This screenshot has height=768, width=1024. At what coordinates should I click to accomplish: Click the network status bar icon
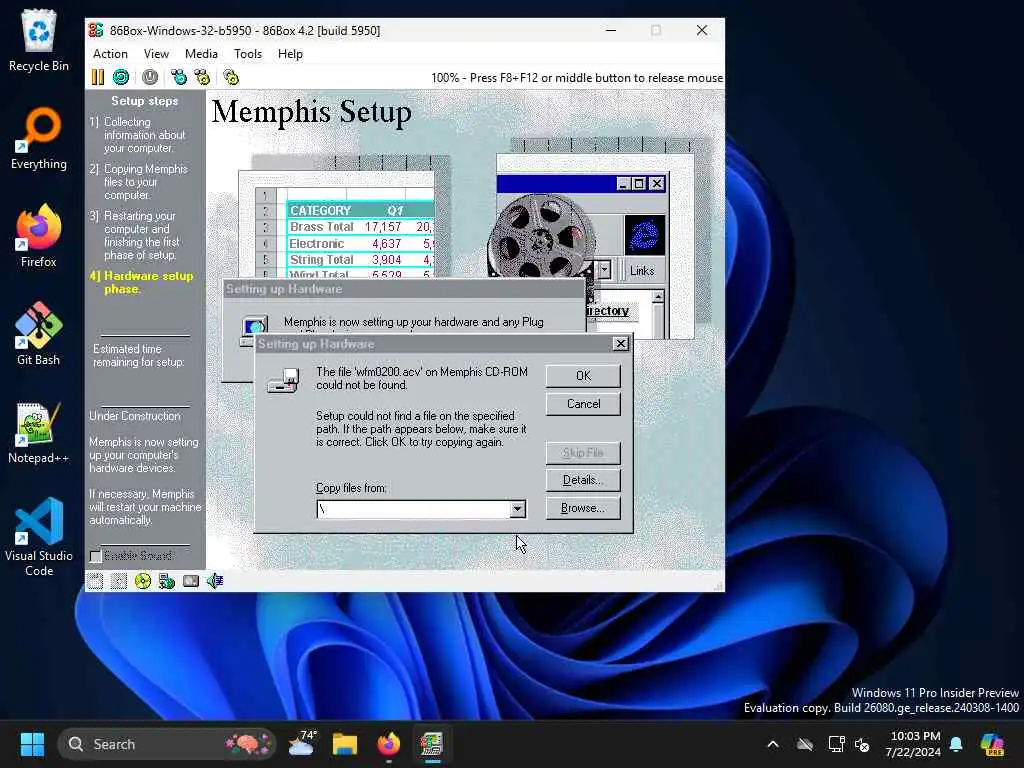pyautogui.click(x=167, y=581)
